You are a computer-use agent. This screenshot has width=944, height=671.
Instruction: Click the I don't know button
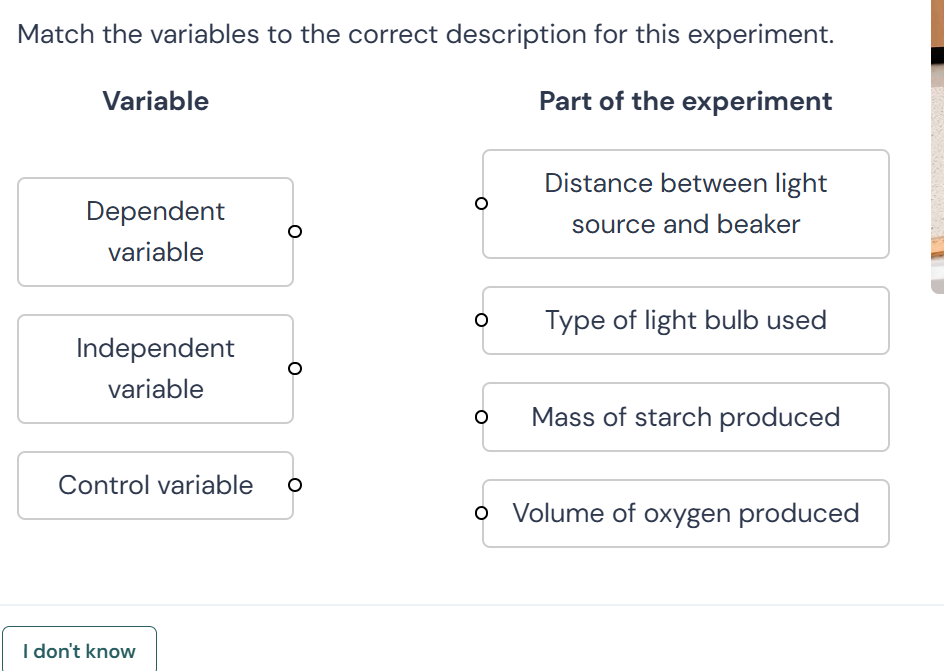(x=79, y=650)
